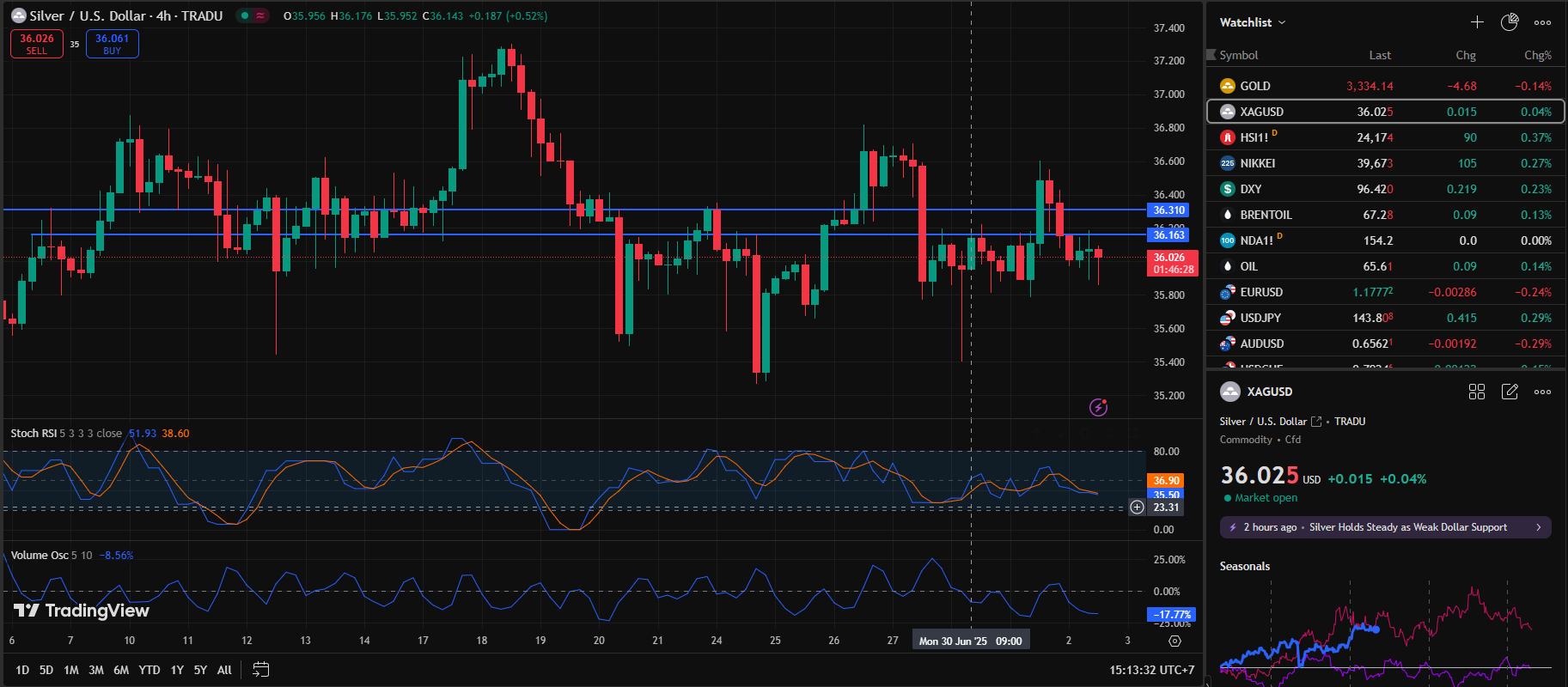Screen dimensions: 1568x687
Task: Open the UTC+7 timezone selector
Action: (x=1151, y=670)
